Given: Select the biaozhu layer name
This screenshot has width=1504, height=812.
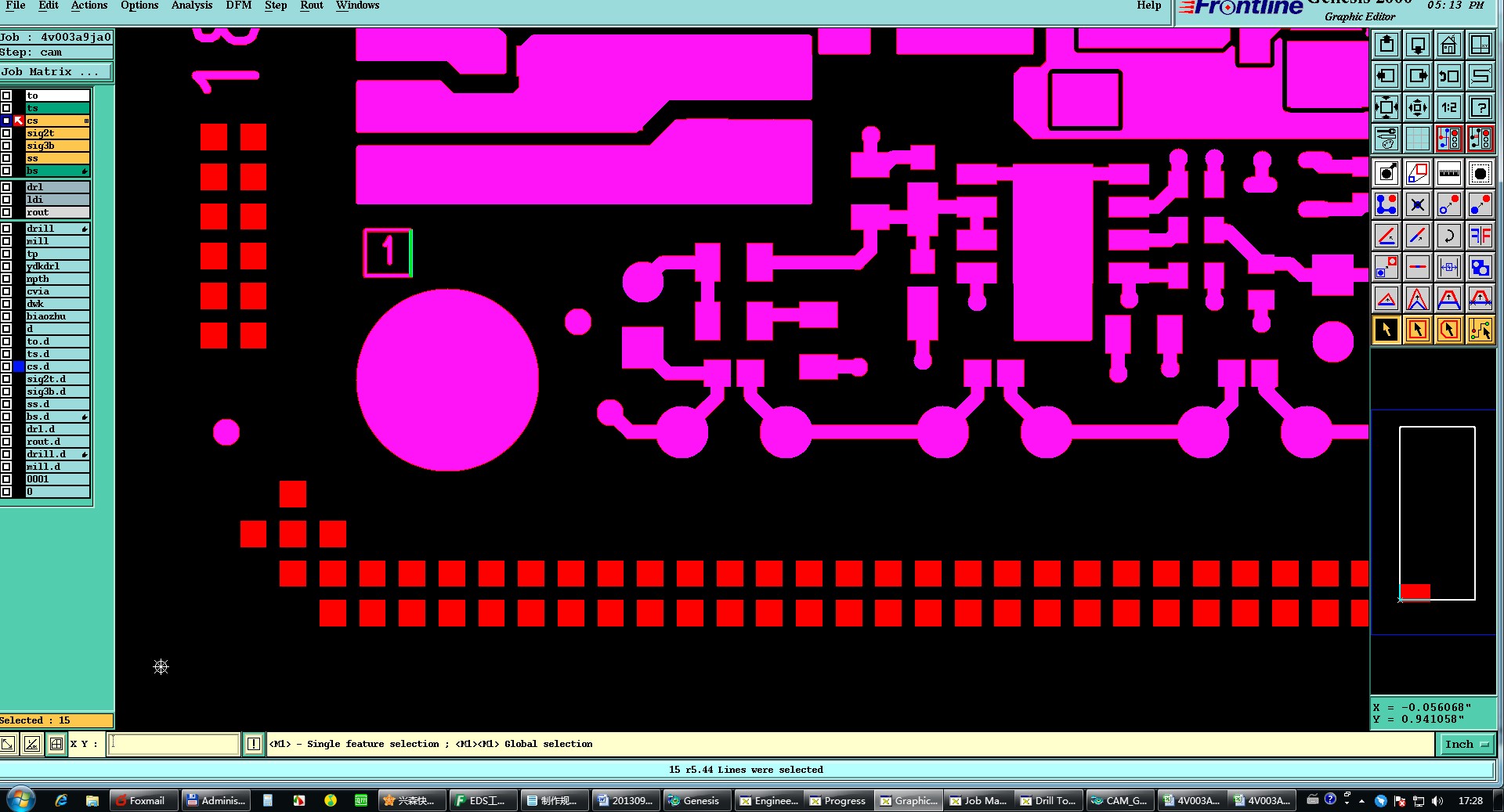Looking at the screenshot, I should click(57, 316).
